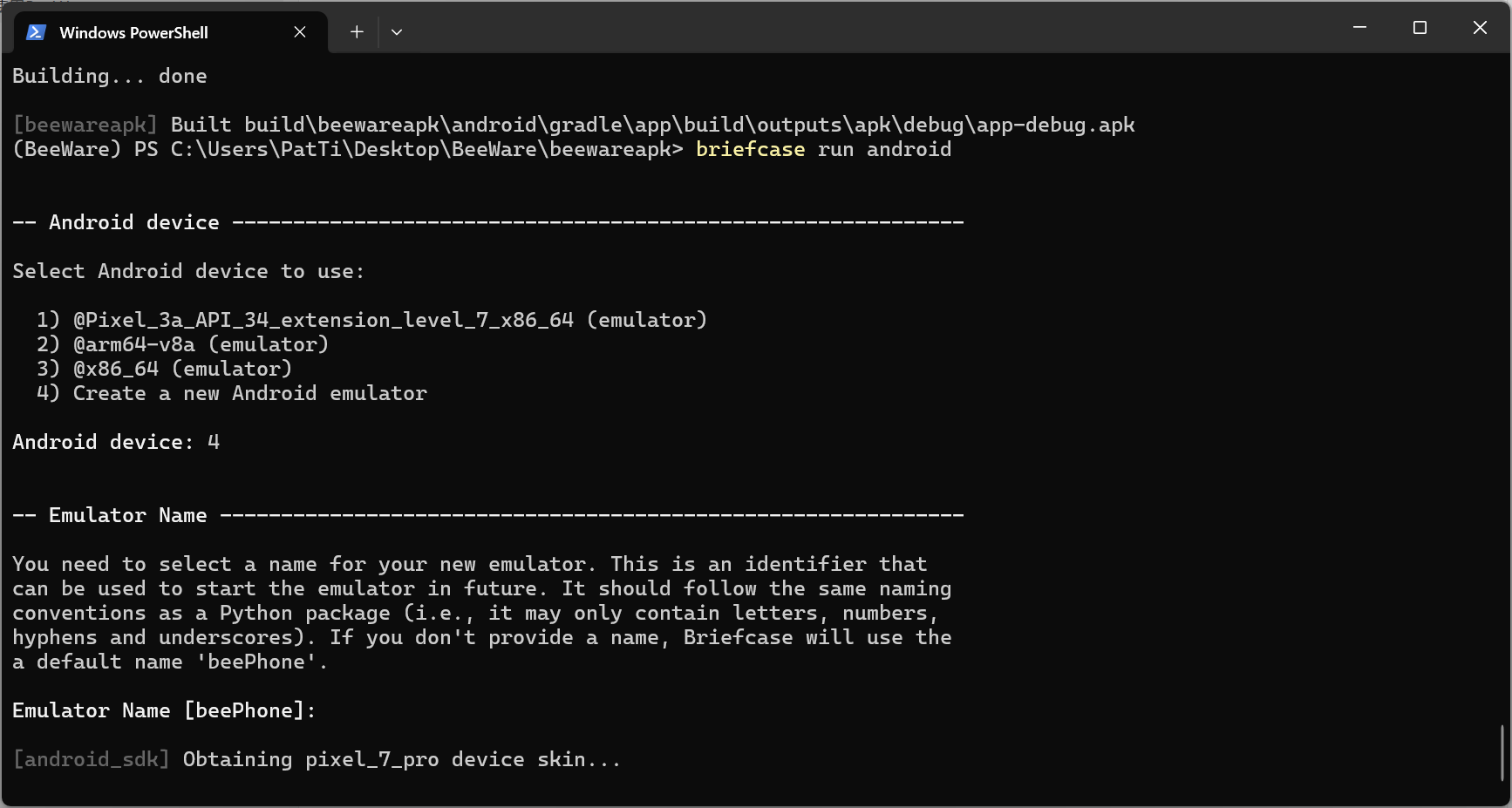
Task: Click the '[beewareapk]' log prefix
Action: click(85, 125)
